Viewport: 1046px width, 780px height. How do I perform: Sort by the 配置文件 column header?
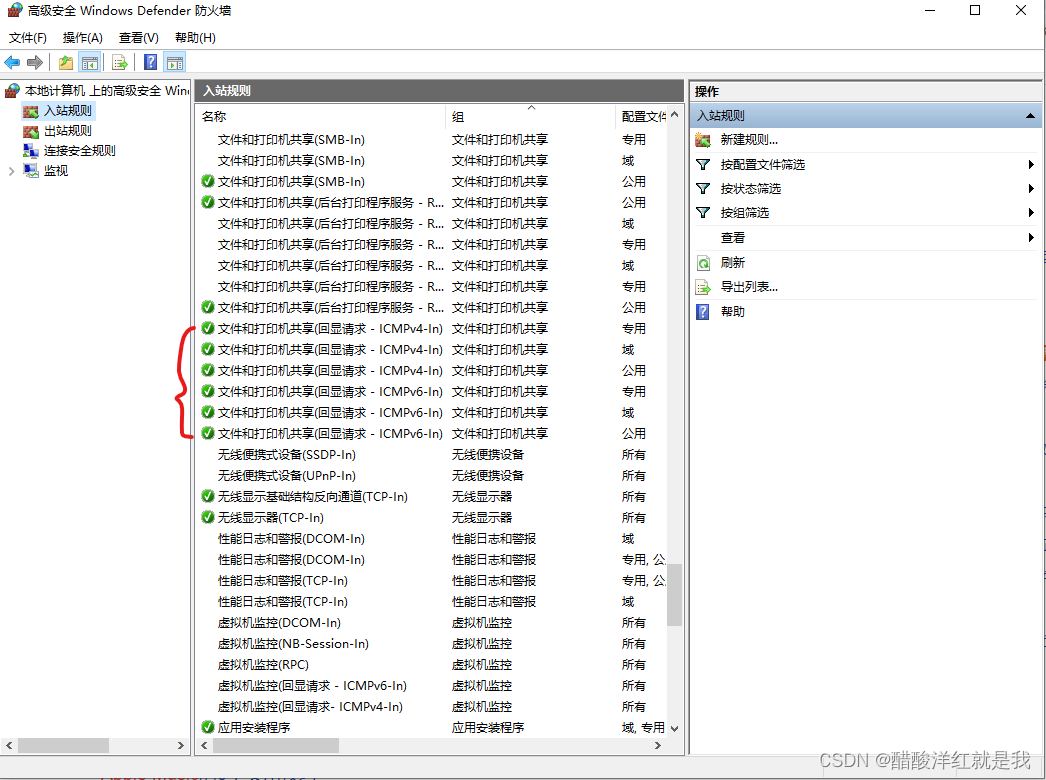(642, 117)
